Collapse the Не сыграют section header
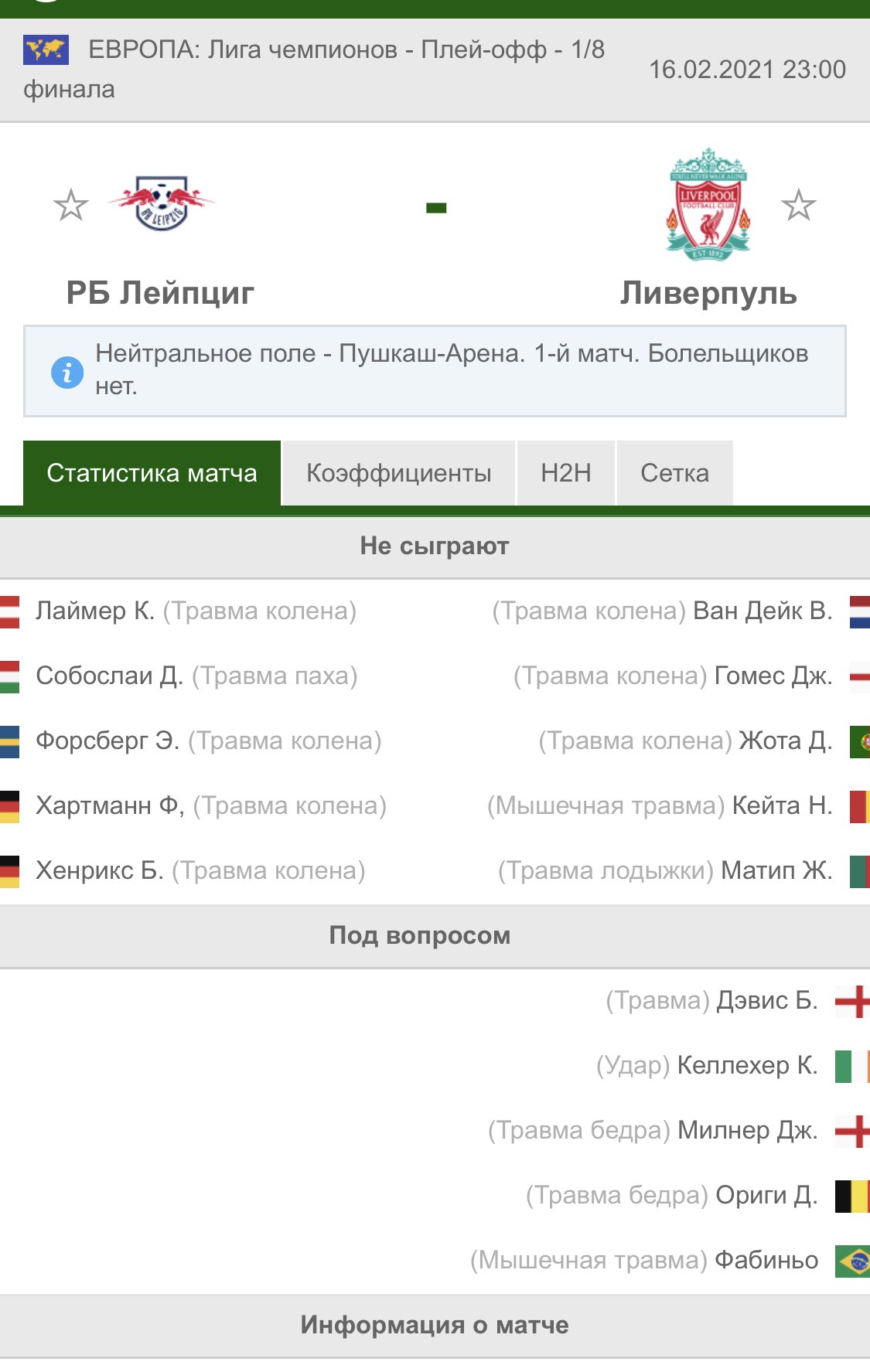 coord(435,546)
